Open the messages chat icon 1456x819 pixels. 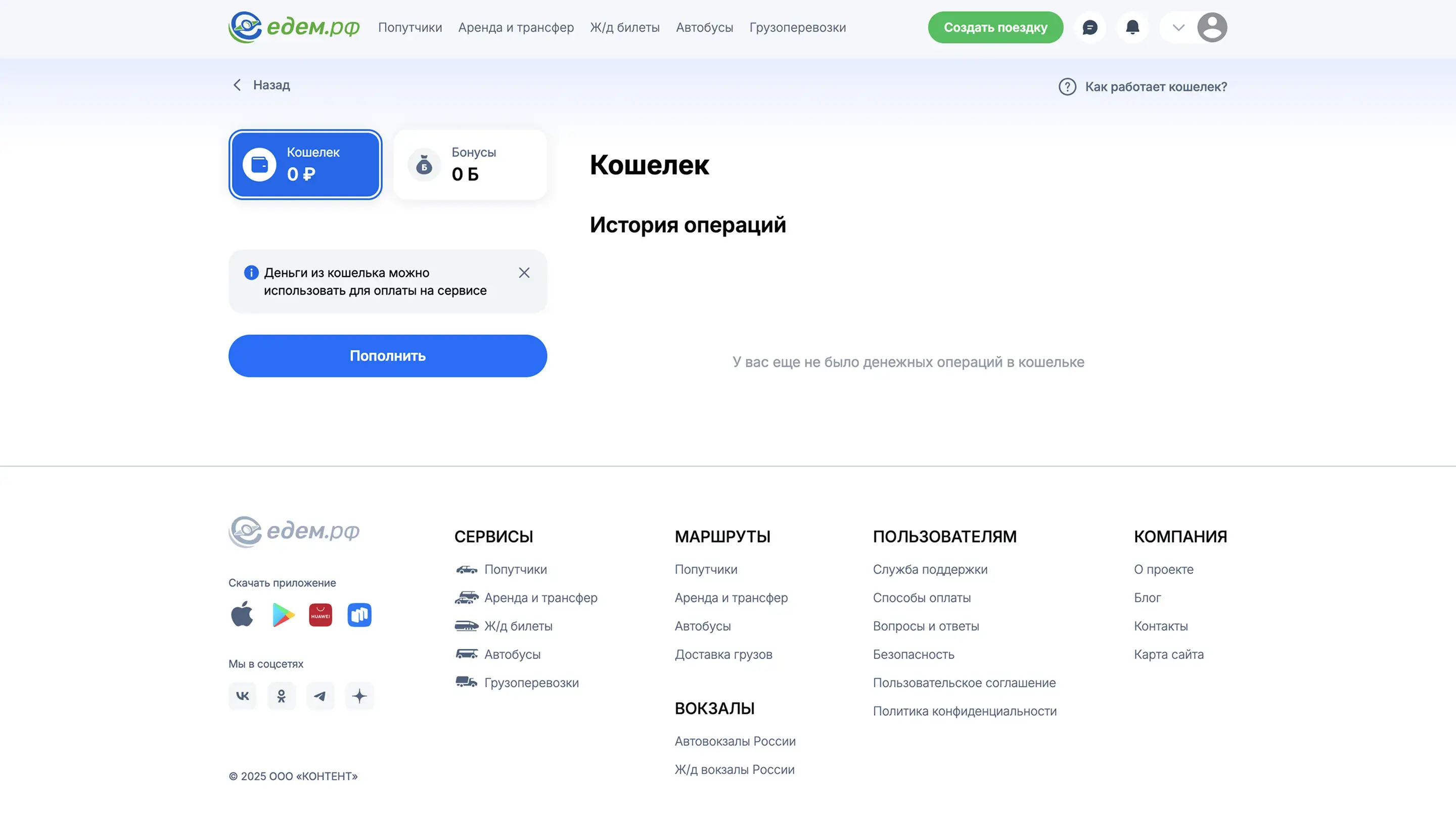[x=1090, y=27]
